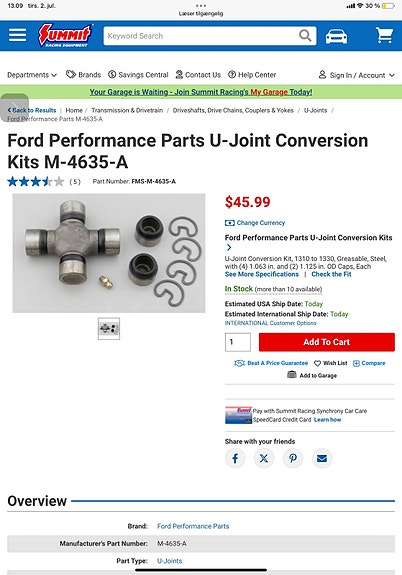
Task: Share on Pinterest icon
Action: pos(293,458)
